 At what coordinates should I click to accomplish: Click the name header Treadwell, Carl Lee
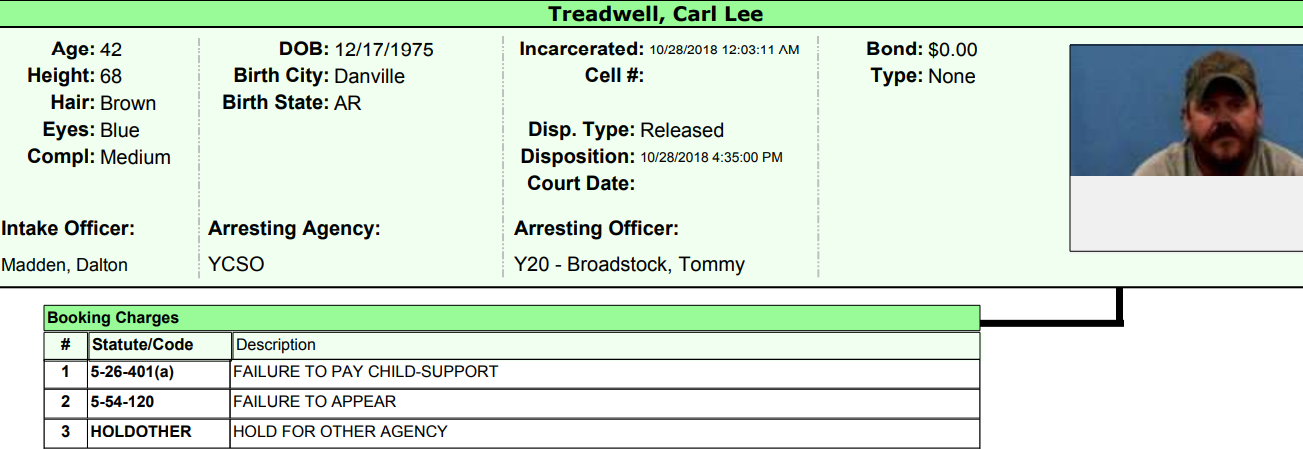(x=655, y=14)
